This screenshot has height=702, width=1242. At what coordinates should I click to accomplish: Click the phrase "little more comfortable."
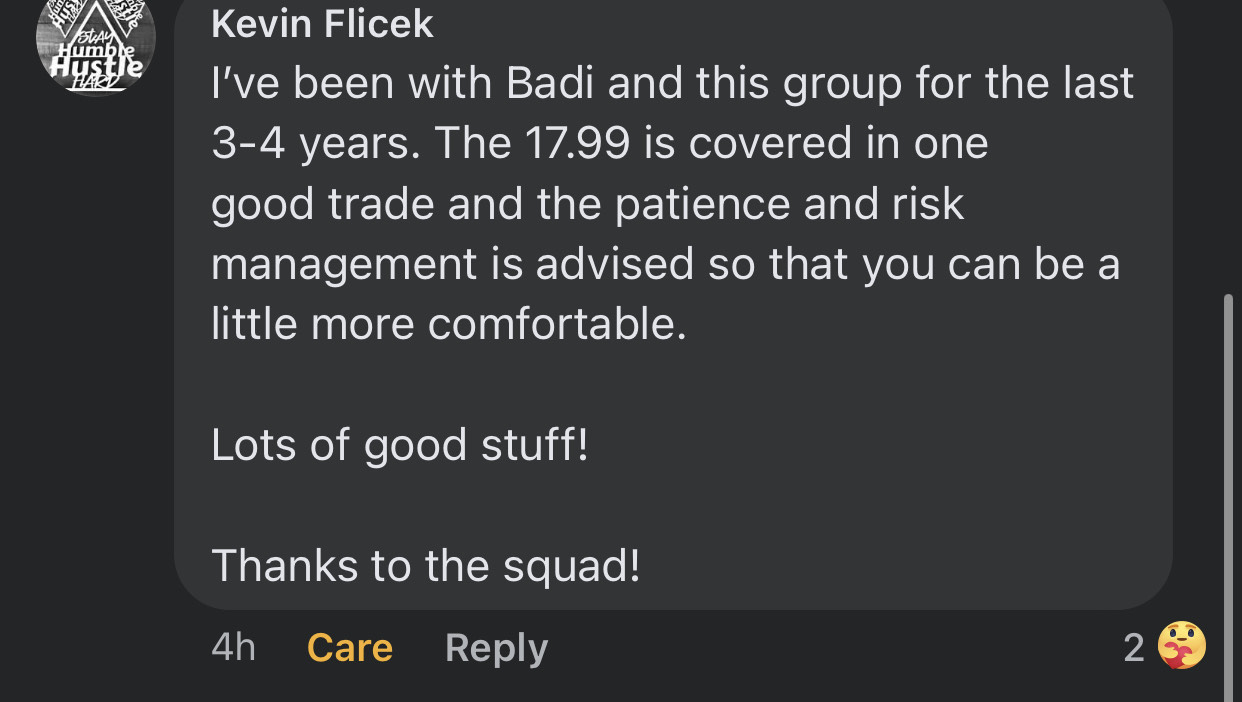point(449,325)
